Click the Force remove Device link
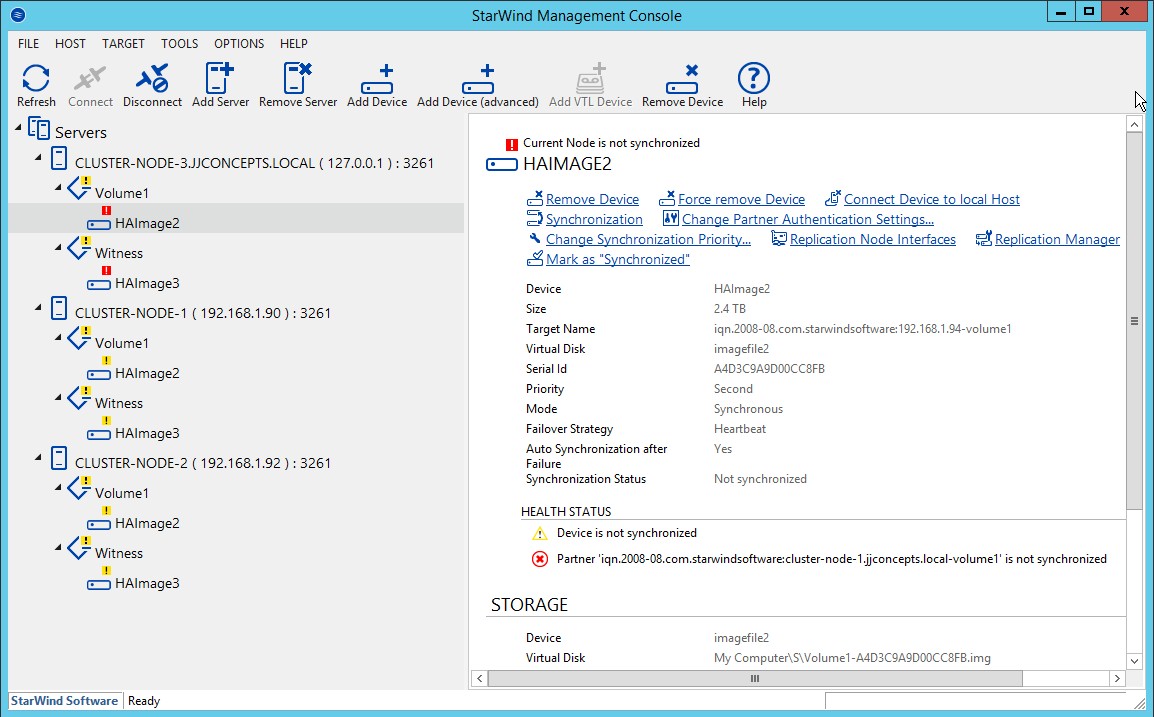Screen dimensions: 1154x717 pos(741,199)
